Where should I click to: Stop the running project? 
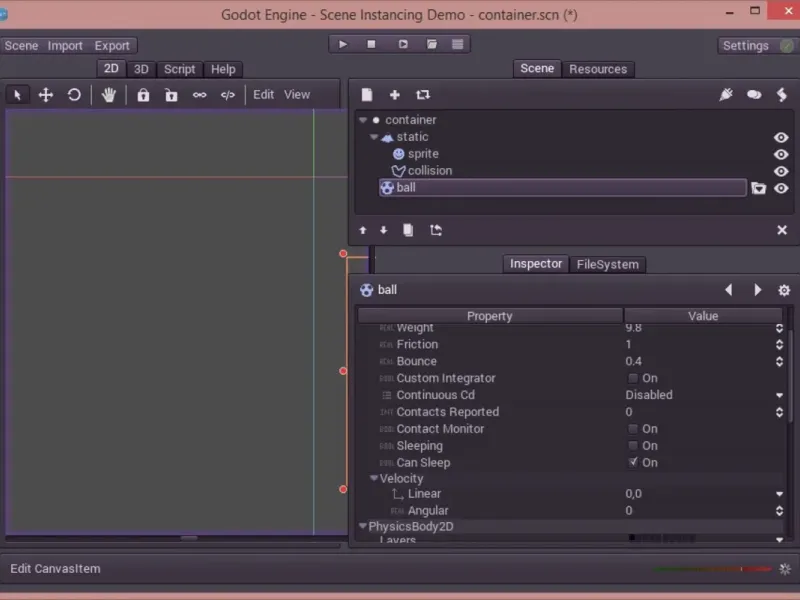[371, 44]
